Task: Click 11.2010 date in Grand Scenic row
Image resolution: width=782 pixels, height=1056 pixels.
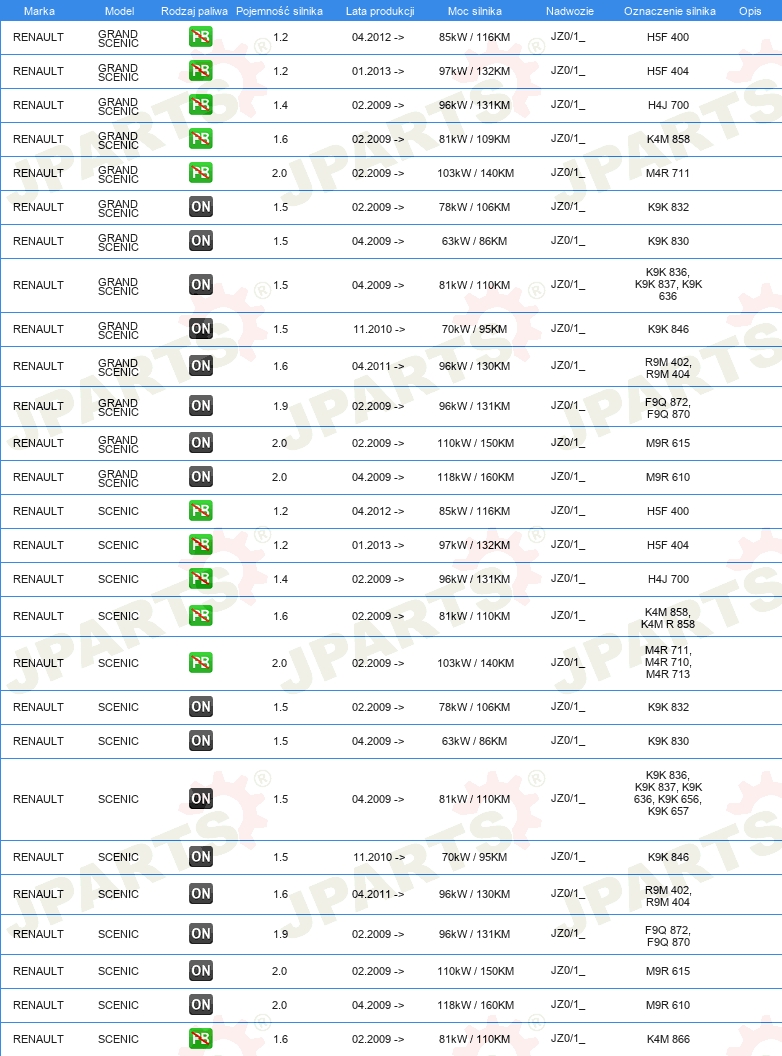Action: [379, 329]
